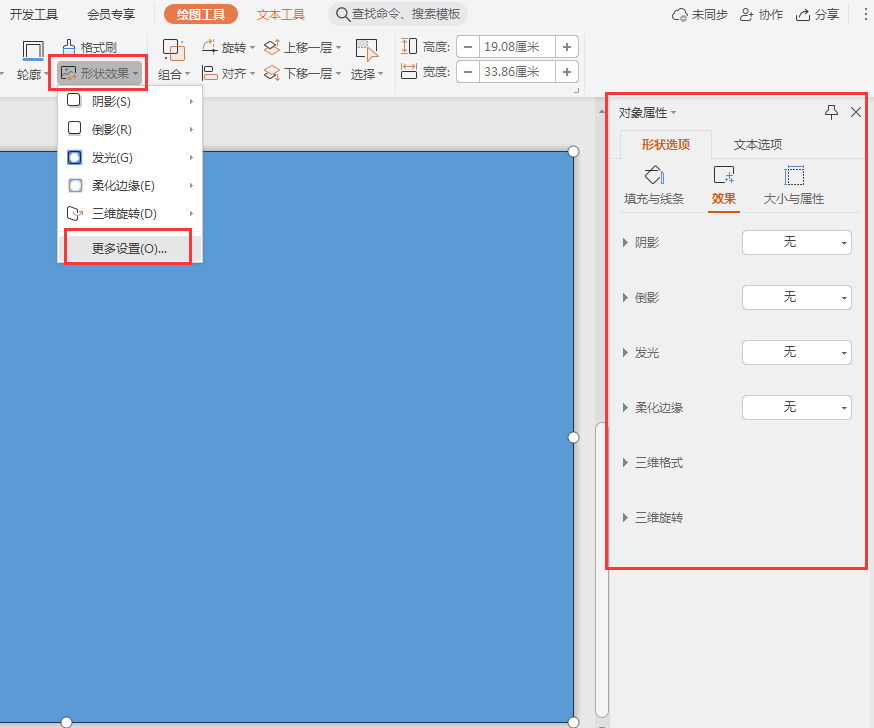
Task: Open Shape Effects (形状效果) dropdown
Action: click(x=100, y=73)
